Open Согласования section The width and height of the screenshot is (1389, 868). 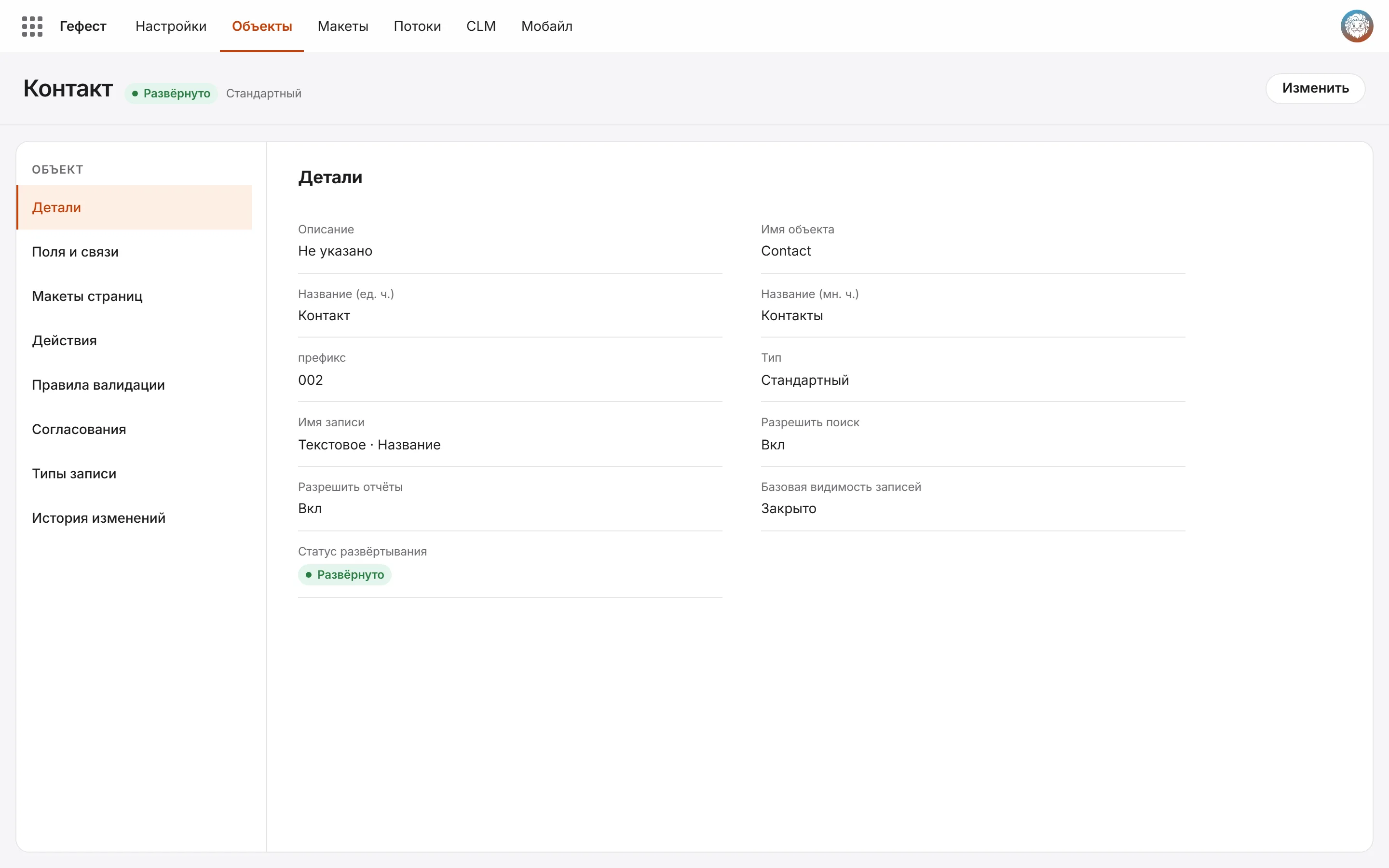[134, 429]
